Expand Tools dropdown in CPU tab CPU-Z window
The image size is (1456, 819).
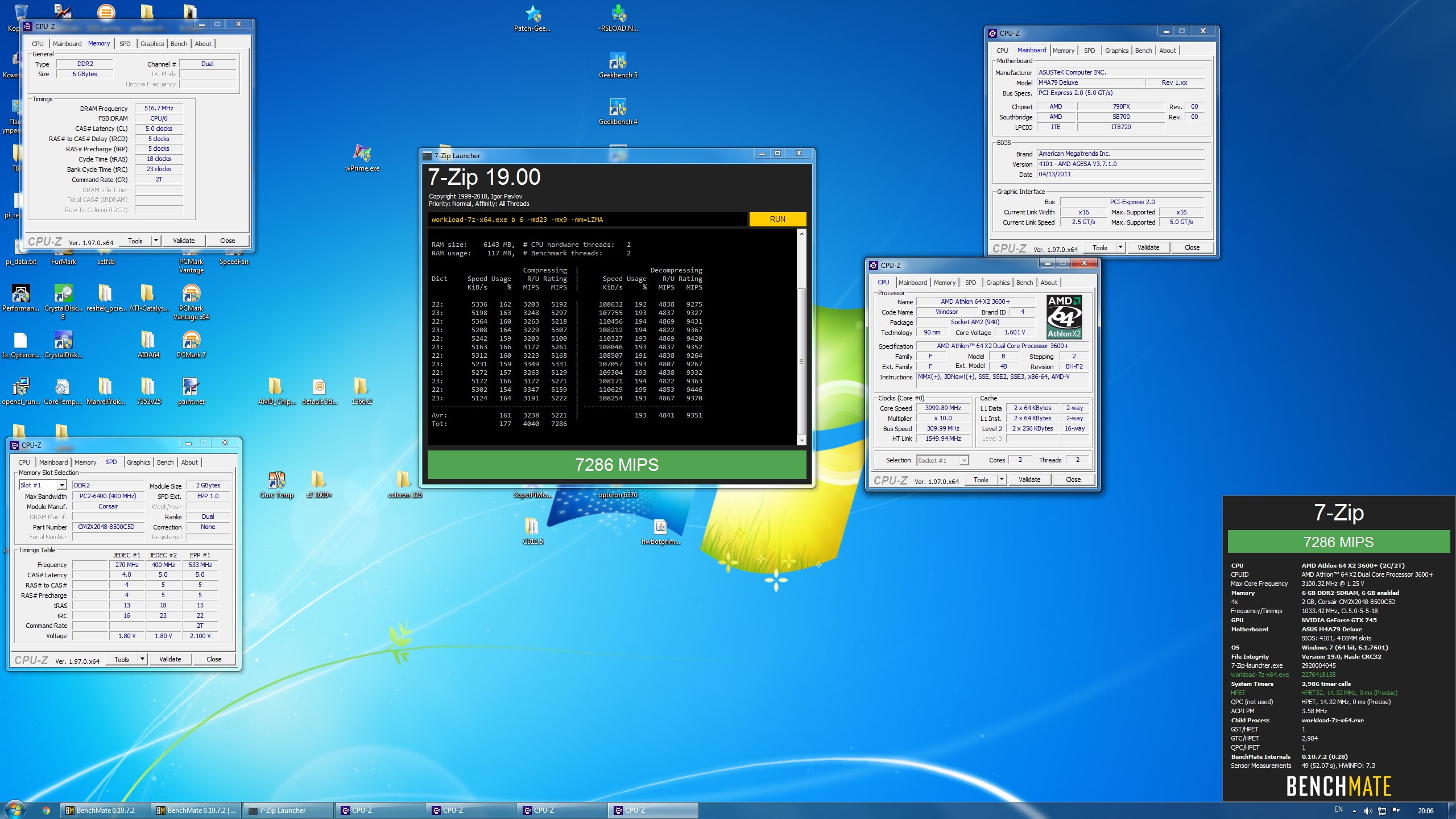pyautogui.click(x=1002, y=479)
